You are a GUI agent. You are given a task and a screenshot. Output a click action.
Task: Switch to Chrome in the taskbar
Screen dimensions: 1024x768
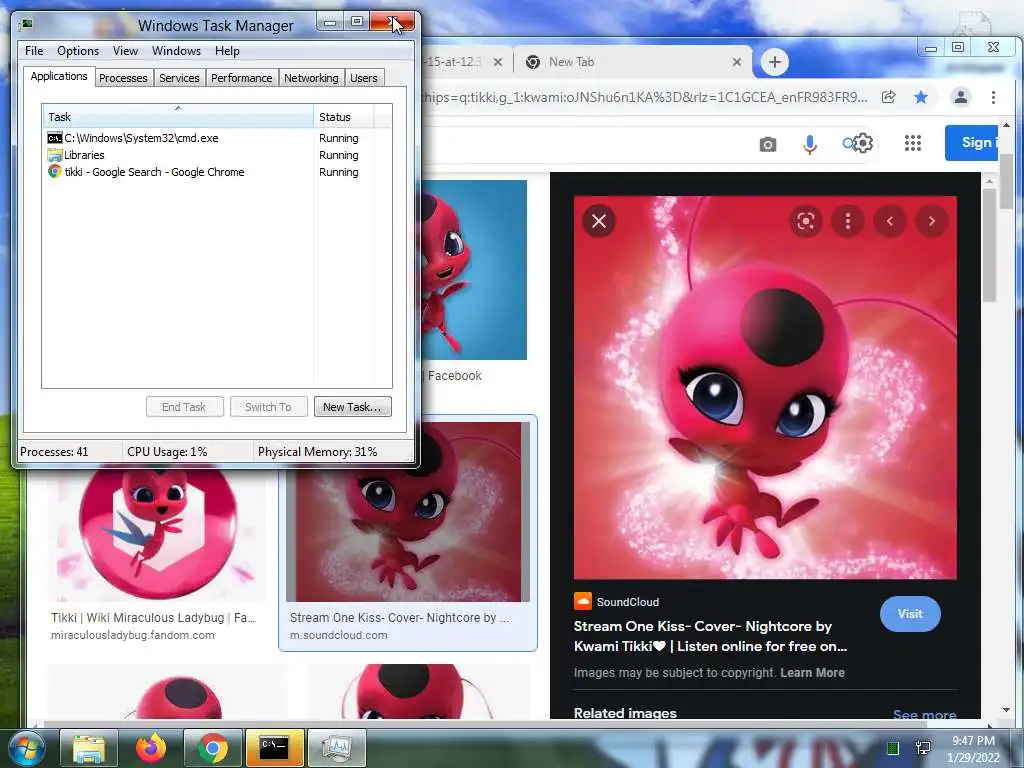click(213, 748)
